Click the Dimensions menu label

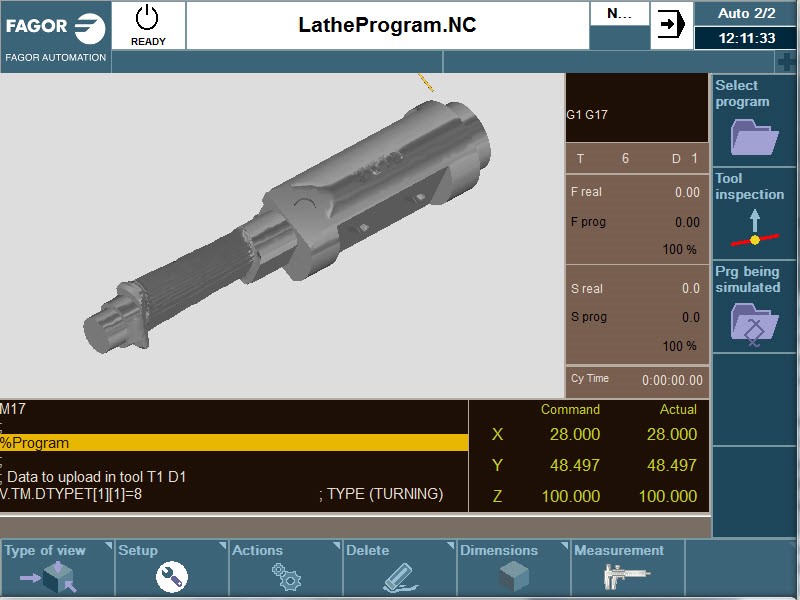[499, 550]
